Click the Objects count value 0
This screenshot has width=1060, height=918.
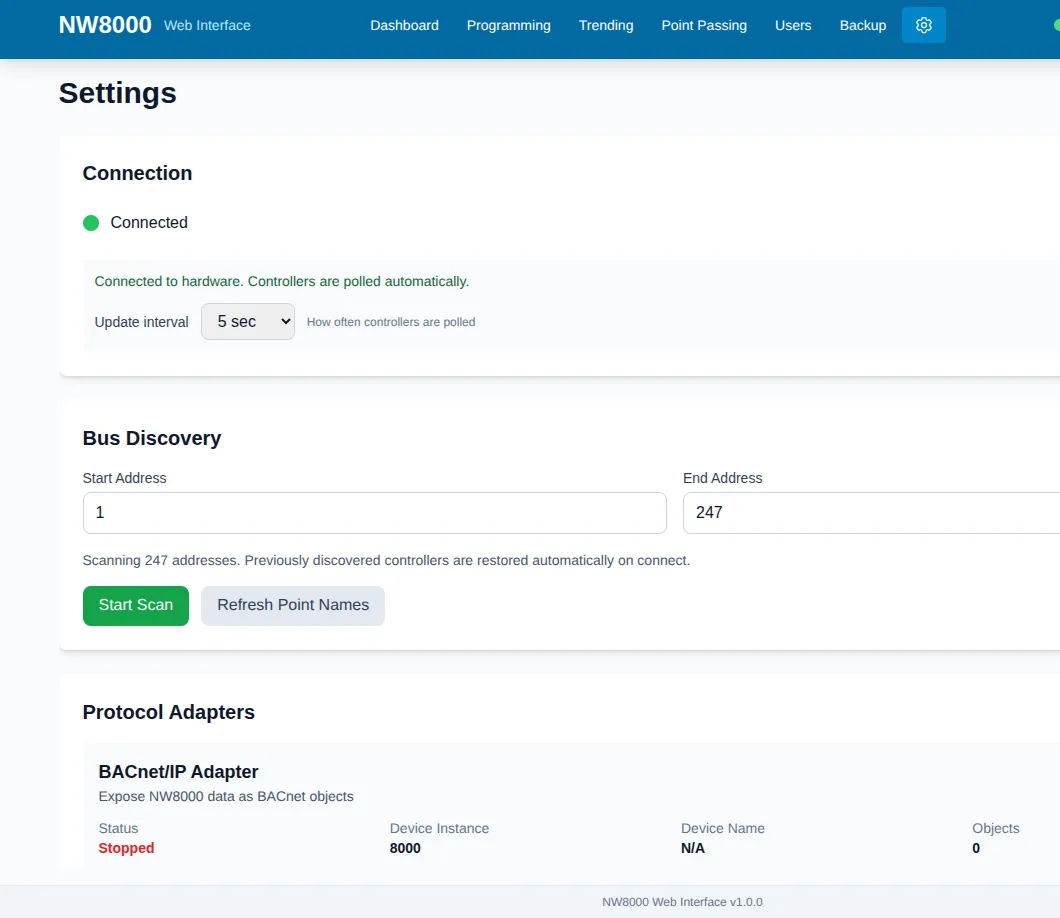pos(975,848)
